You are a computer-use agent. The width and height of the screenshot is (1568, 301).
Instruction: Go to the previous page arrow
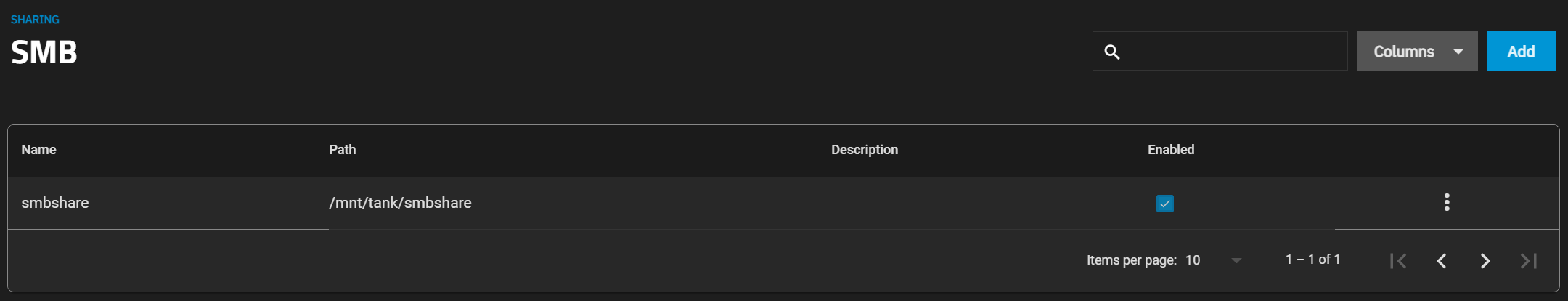(1442, 260)
